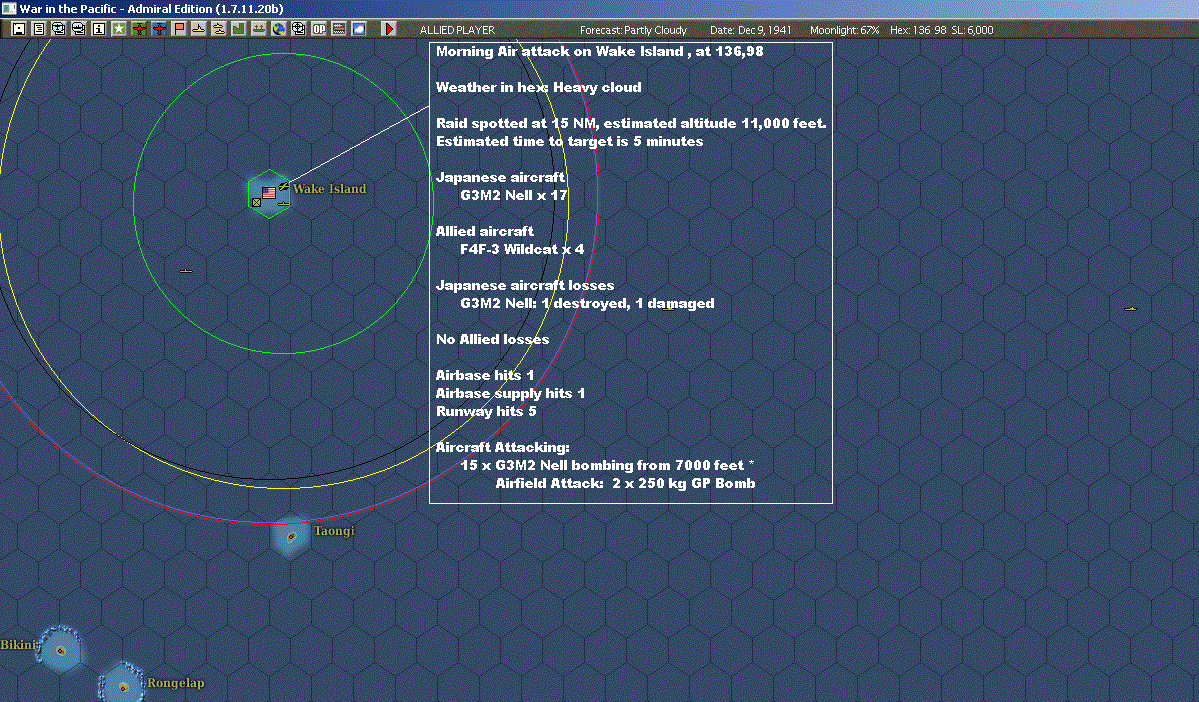Click the orange flag toolbar icon
The image size is (1199, 702).
click(x=178, y=29)
